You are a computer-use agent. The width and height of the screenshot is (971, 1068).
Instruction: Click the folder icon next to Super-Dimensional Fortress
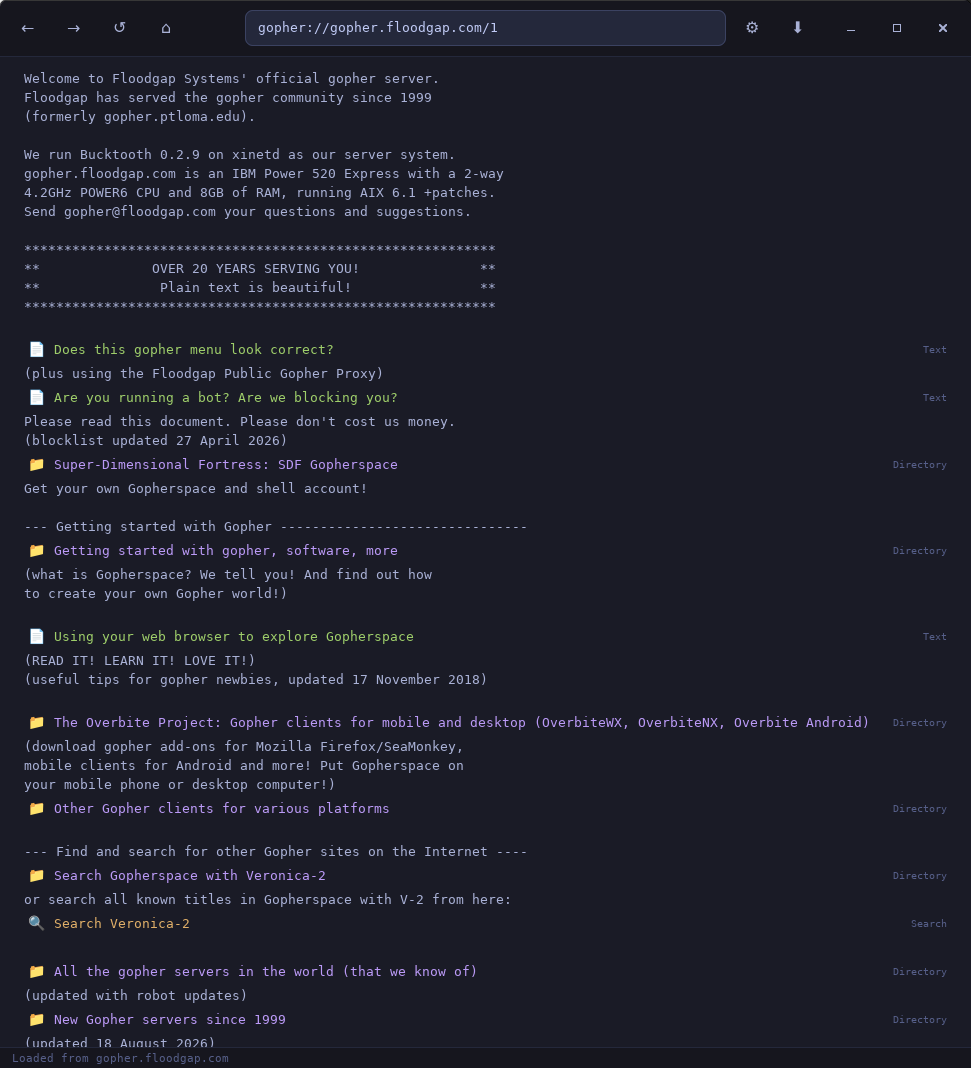click(x=37, y=464)
